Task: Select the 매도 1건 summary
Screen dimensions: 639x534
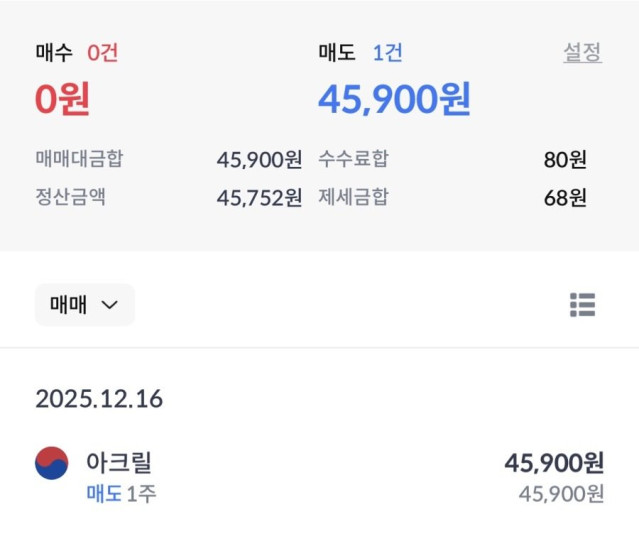Action: tap(360, 53)
